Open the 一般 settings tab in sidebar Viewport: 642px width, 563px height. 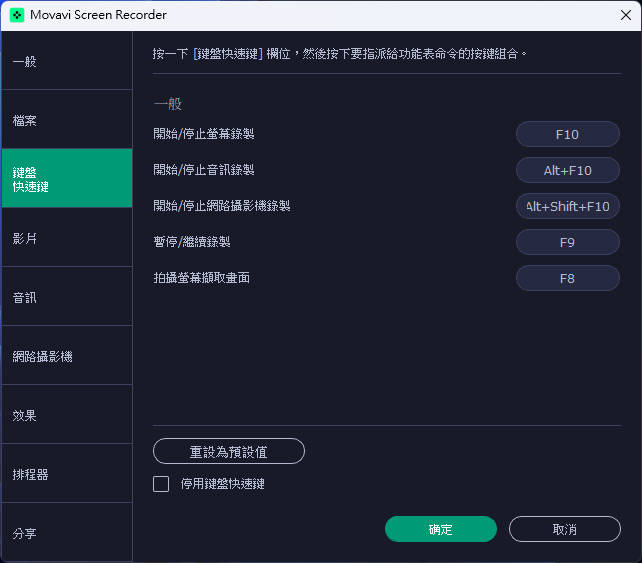[67, 61]
